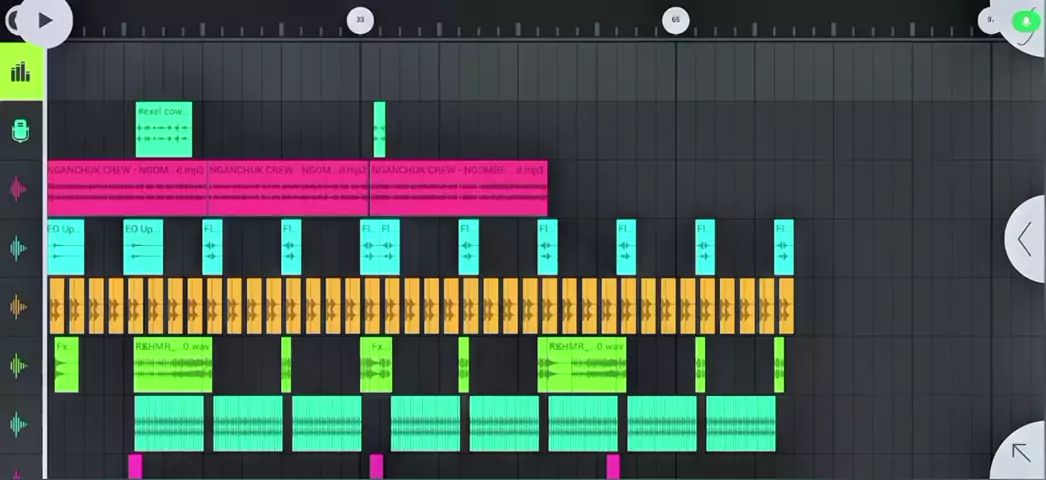1046x480 pixels.
Task: Tap the diagonal arrow corner button
Action: pyautogui.click(x=1021, y=453)
